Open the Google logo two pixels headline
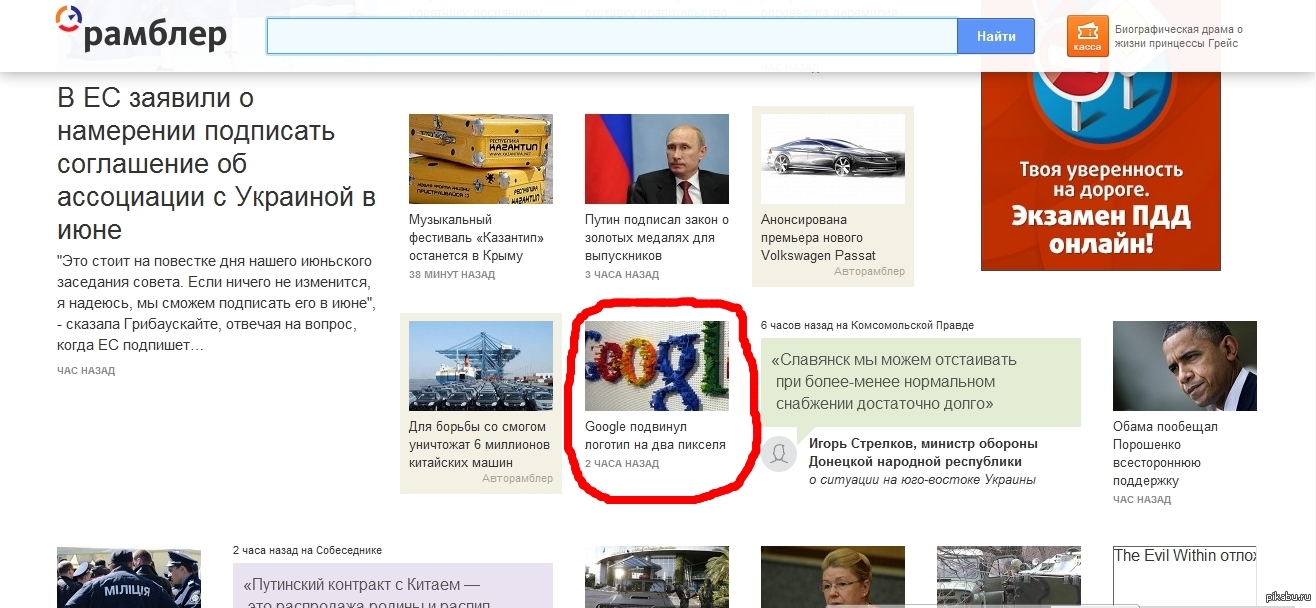The width and height of the screenshot is (1316, 608). [655, 435]
